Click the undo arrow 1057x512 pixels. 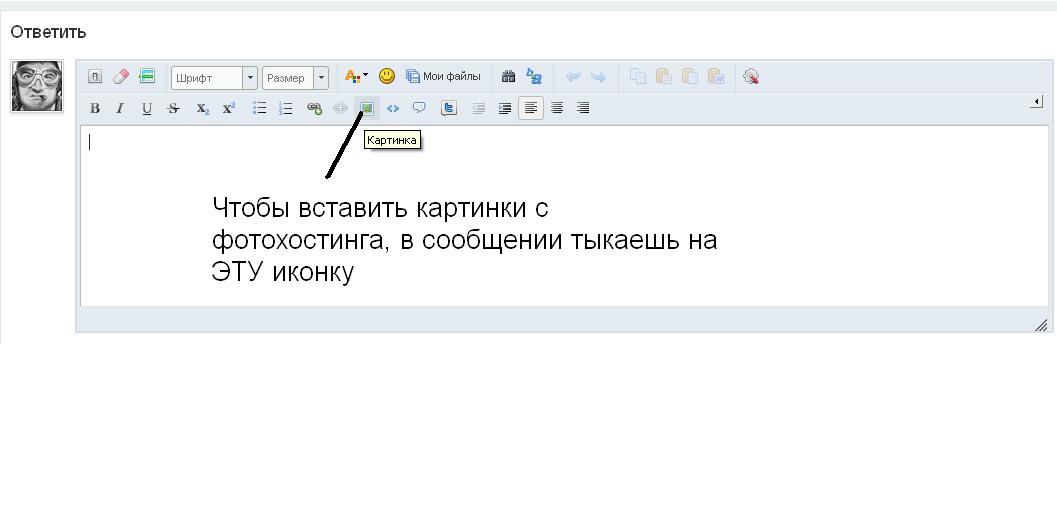pos(573,77)
